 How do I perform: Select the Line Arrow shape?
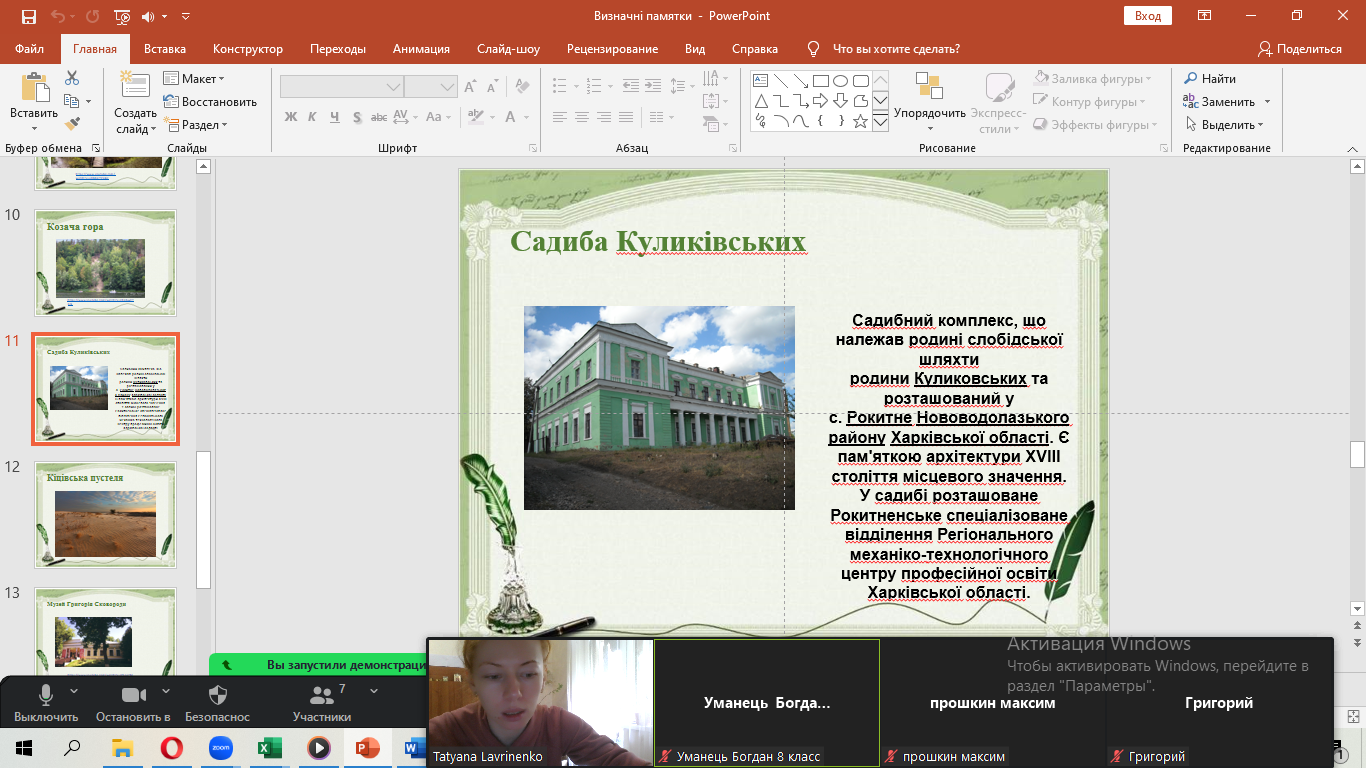(x=800, y=80)
